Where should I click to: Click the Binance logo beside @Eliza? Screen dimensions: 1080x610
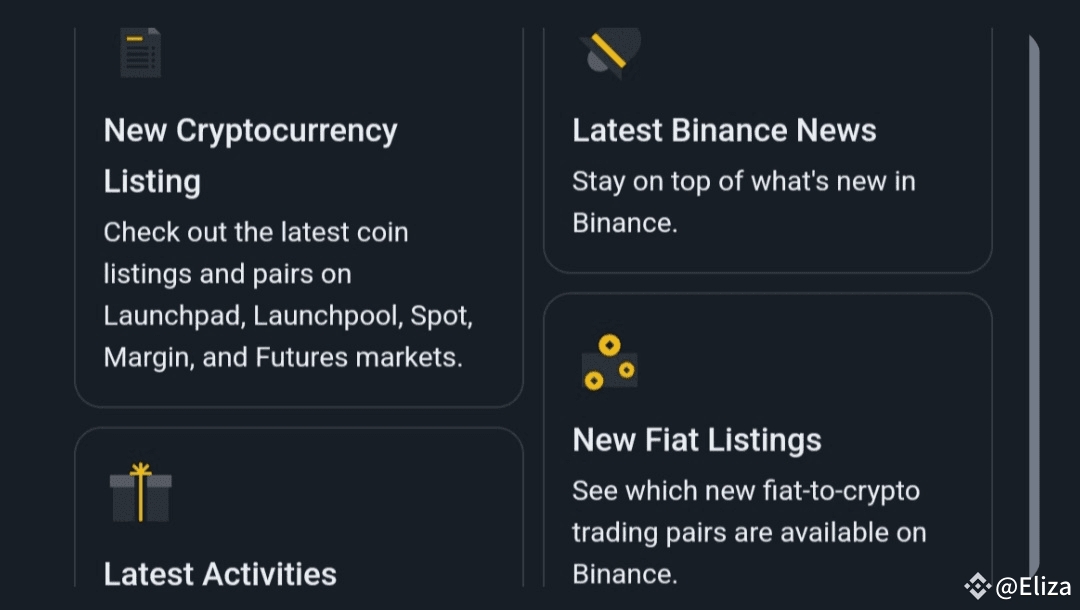point(976,586)
